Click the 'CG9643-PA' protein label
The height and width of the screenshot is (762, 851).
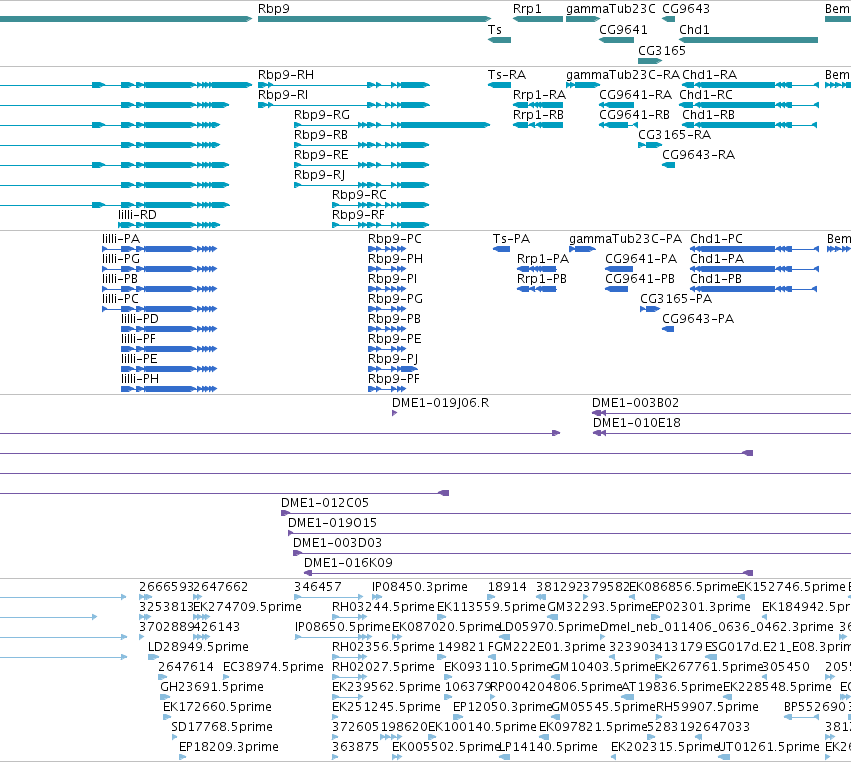click(x=698, y=319)
